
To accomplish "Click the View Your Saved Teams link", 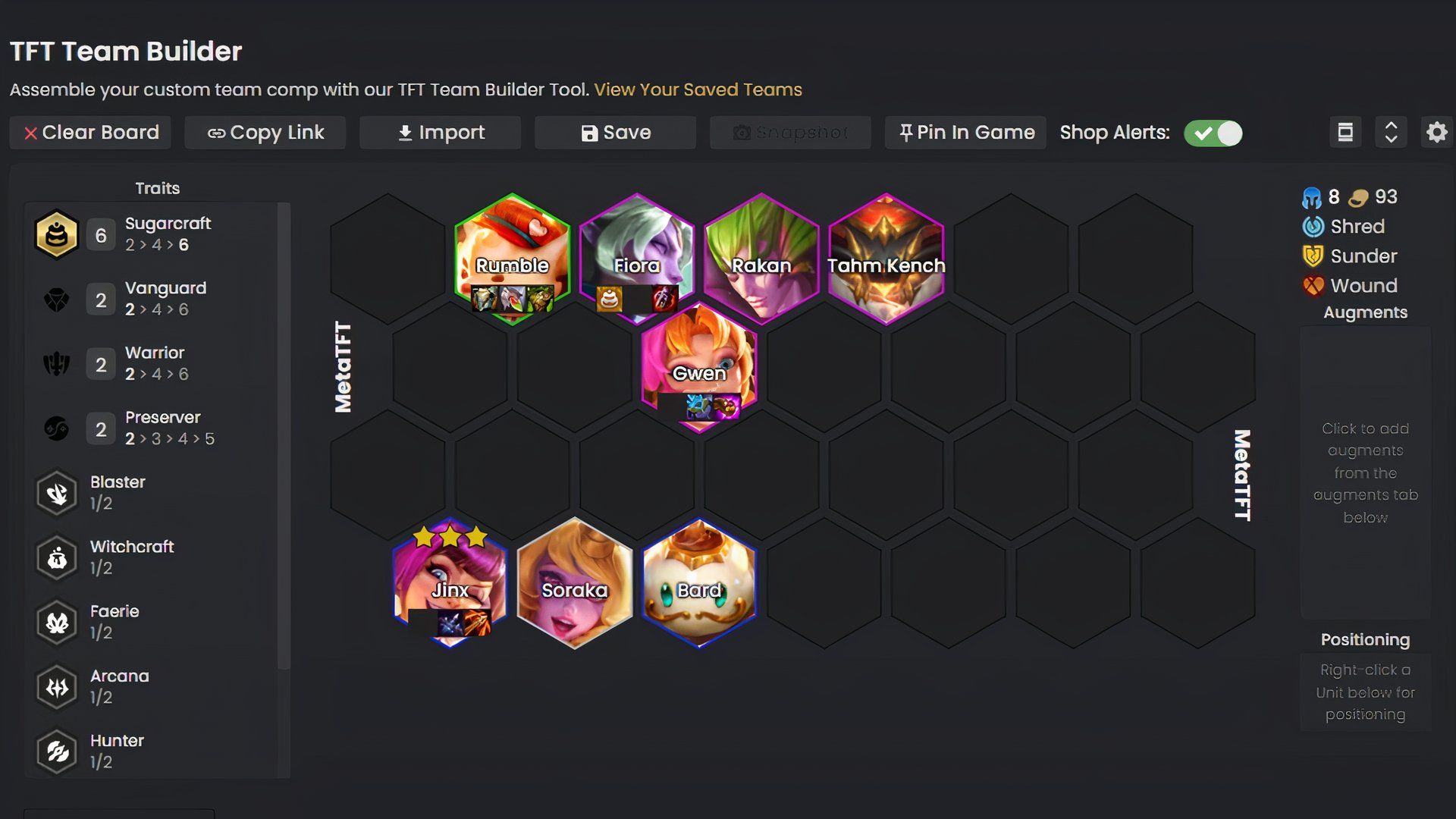I will 698,90.
